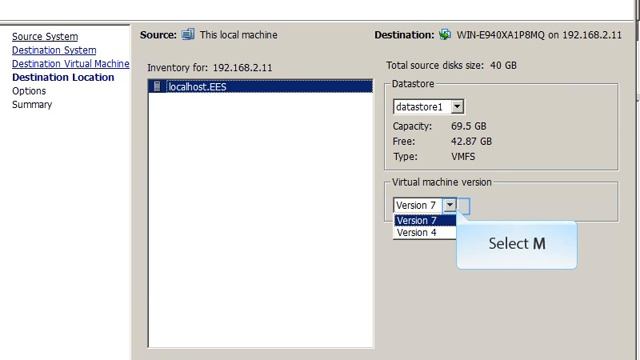640x360 pixels.
Task: Open the Source System step link
Action: pyautogui.click(x=45, y=37)
